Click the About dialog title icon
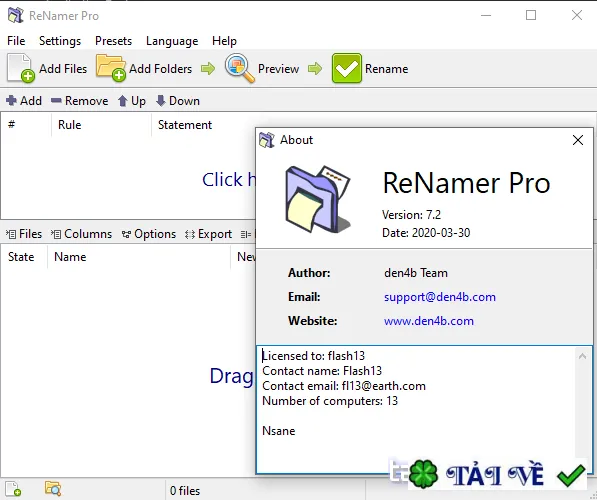The width and height of the screenshot is (597, 500). (x=267, y=140)
